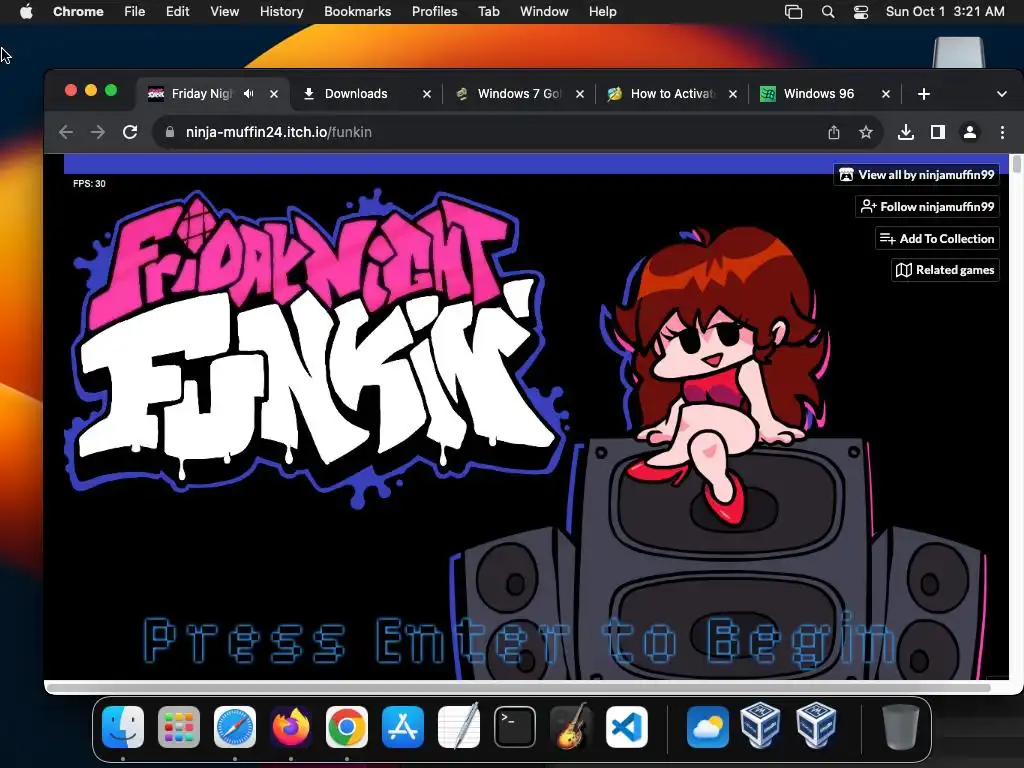This screenshot has width=1024, height=768.
Task: Click the vertical page scrollbar thumb
Action: coord(1017,164)
